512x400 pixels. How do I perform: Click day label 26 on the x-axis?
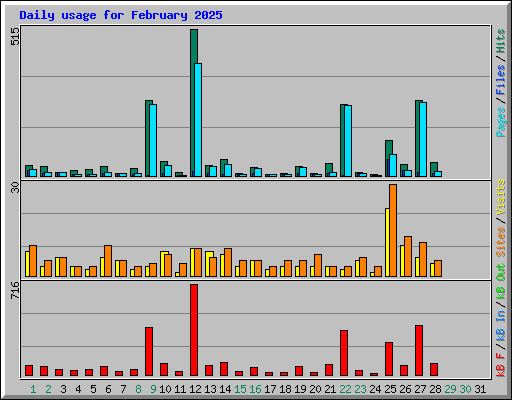405,389
